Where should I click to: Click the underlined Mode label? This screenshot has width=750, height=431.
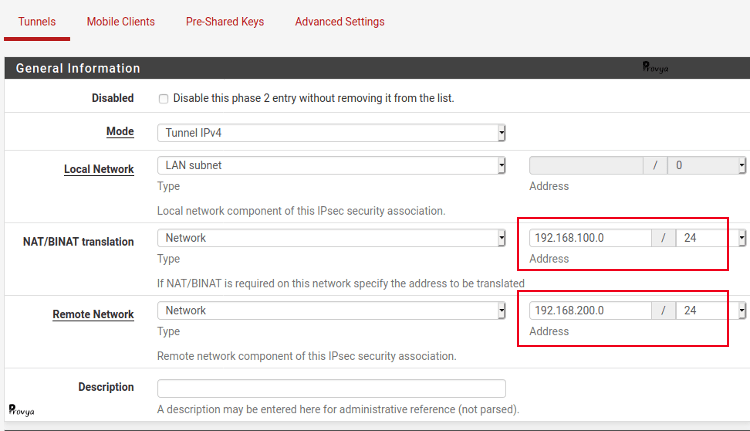[x=120, y=132]
